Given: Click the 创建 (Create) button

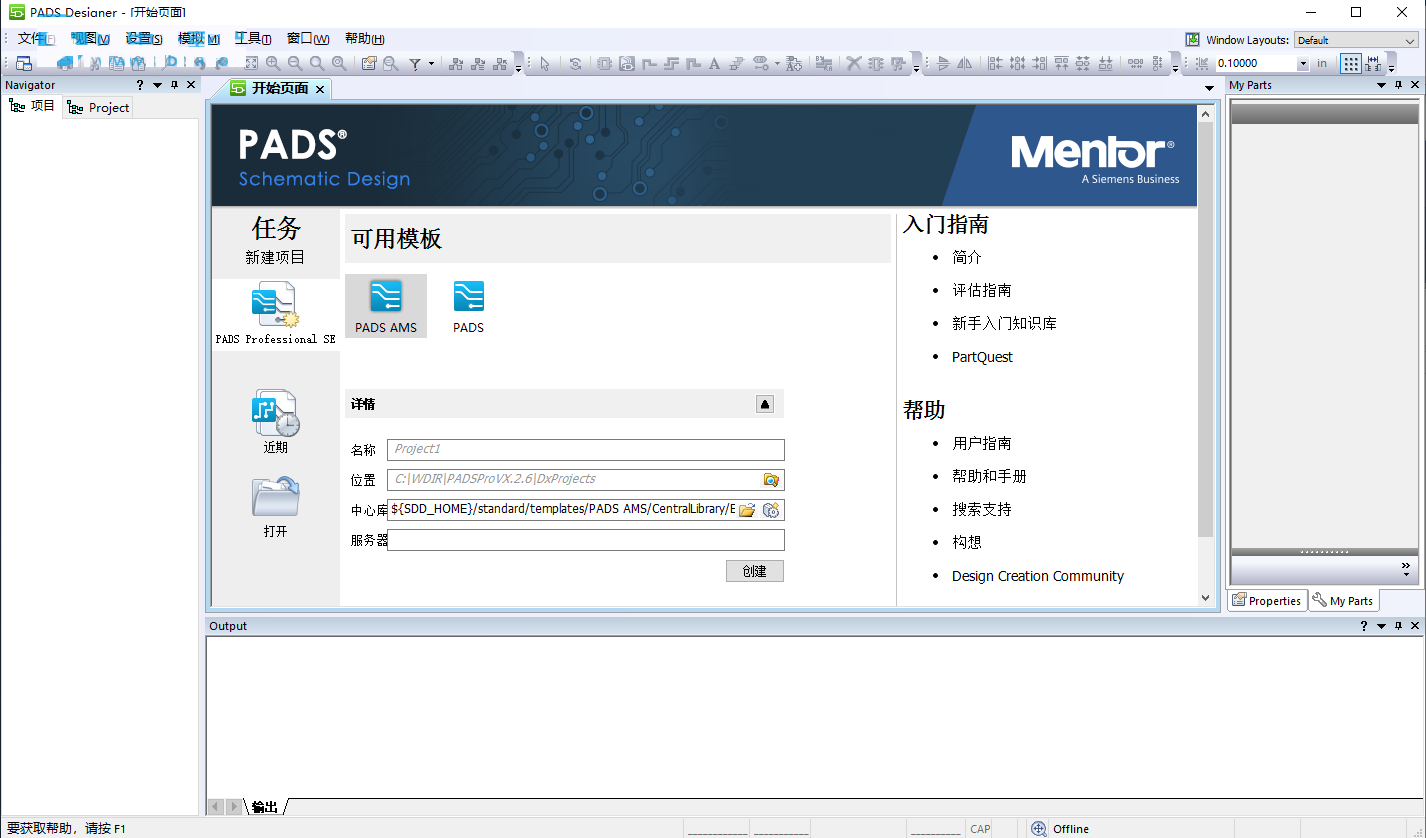Looking at the screenshot, I should pos(755,571).
